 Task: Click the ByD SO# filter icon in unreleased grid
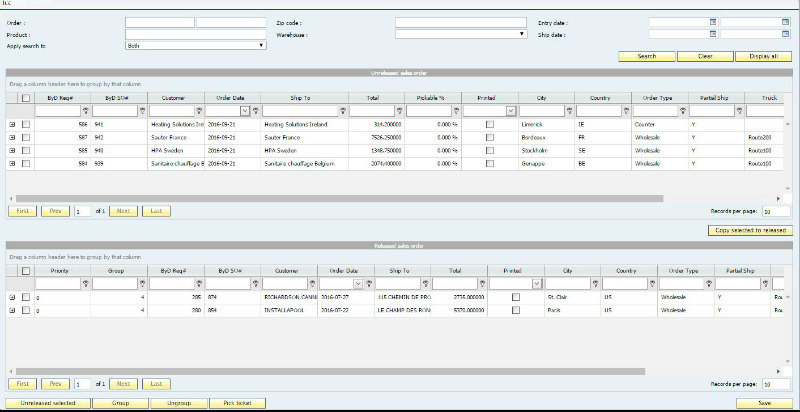pos(142,111)
